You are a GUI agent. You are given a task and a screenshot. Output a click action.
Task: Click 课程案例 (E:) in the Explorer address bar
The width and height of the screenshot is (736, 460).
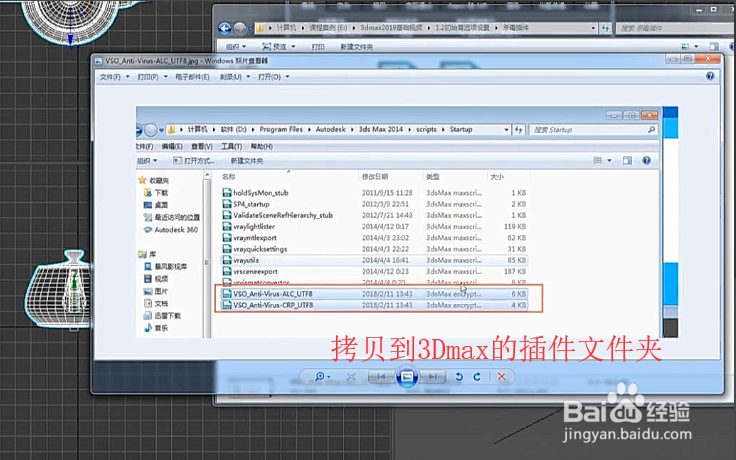click(328, 28)
